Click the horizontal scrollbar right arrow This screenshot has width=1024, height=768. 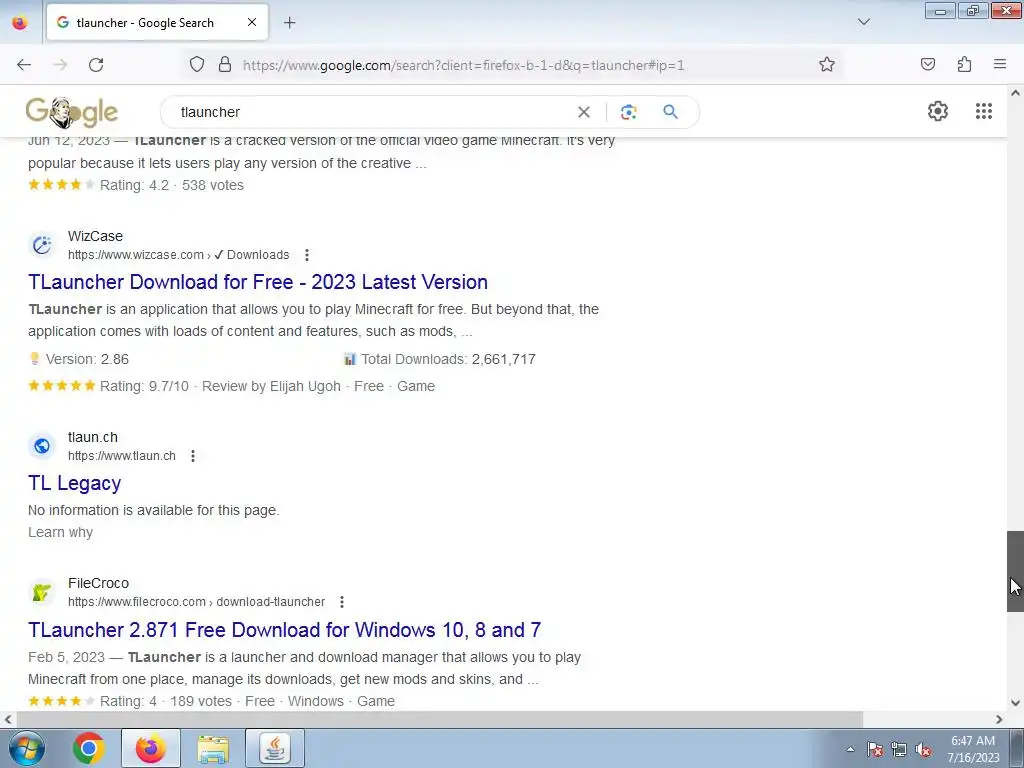tap(999, 719)
